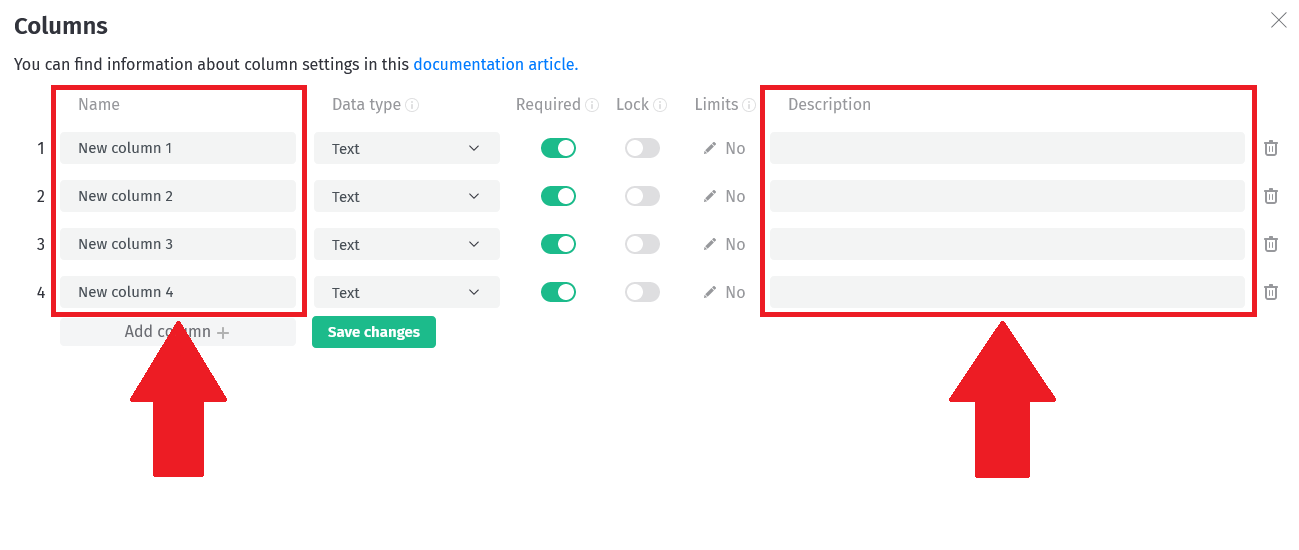
Task: Enable Lock for New column 3
Action: (642, 244)
